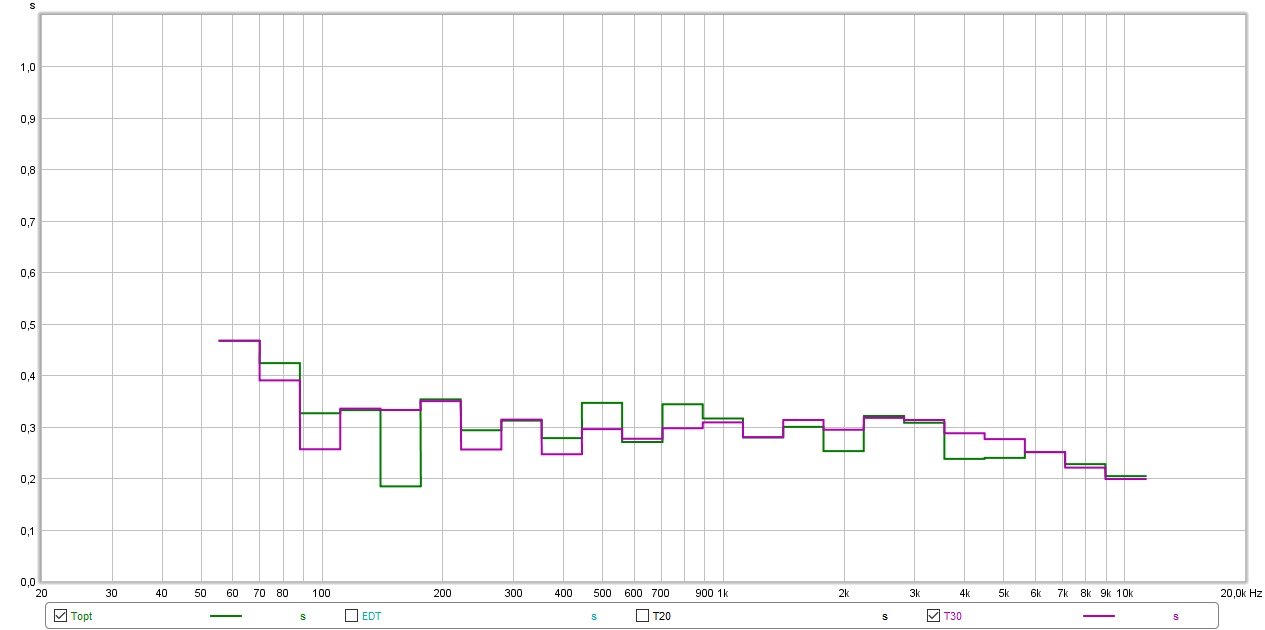Select the T30 legend label

(x=953, y=616)
